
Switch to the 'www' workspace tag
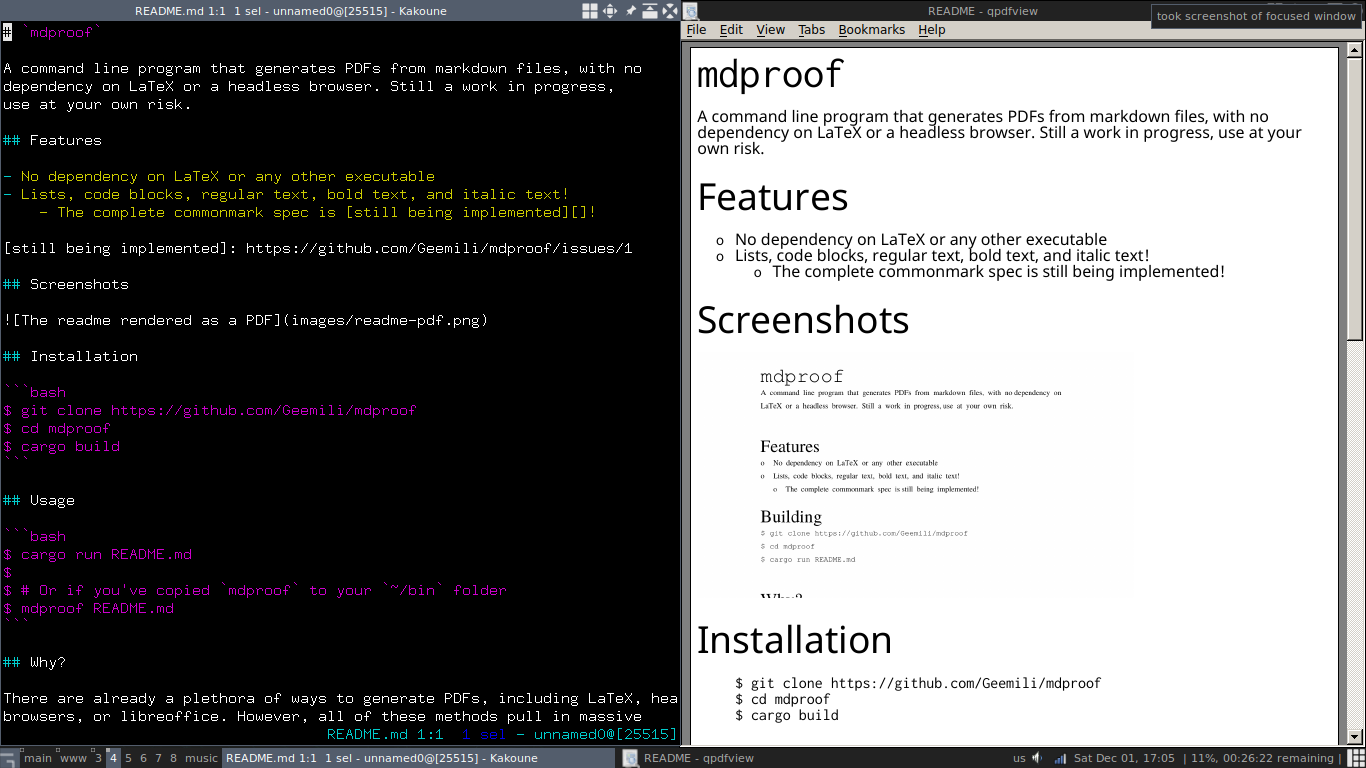point(74,758)
